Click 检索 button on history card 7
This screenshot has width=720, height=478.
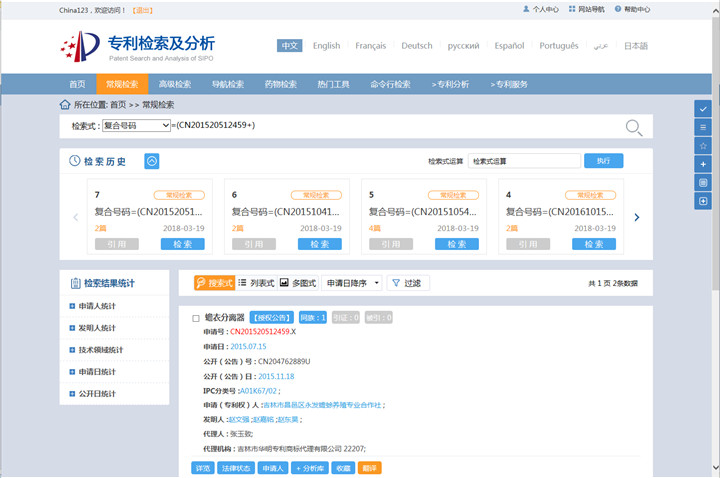[183, 244]
